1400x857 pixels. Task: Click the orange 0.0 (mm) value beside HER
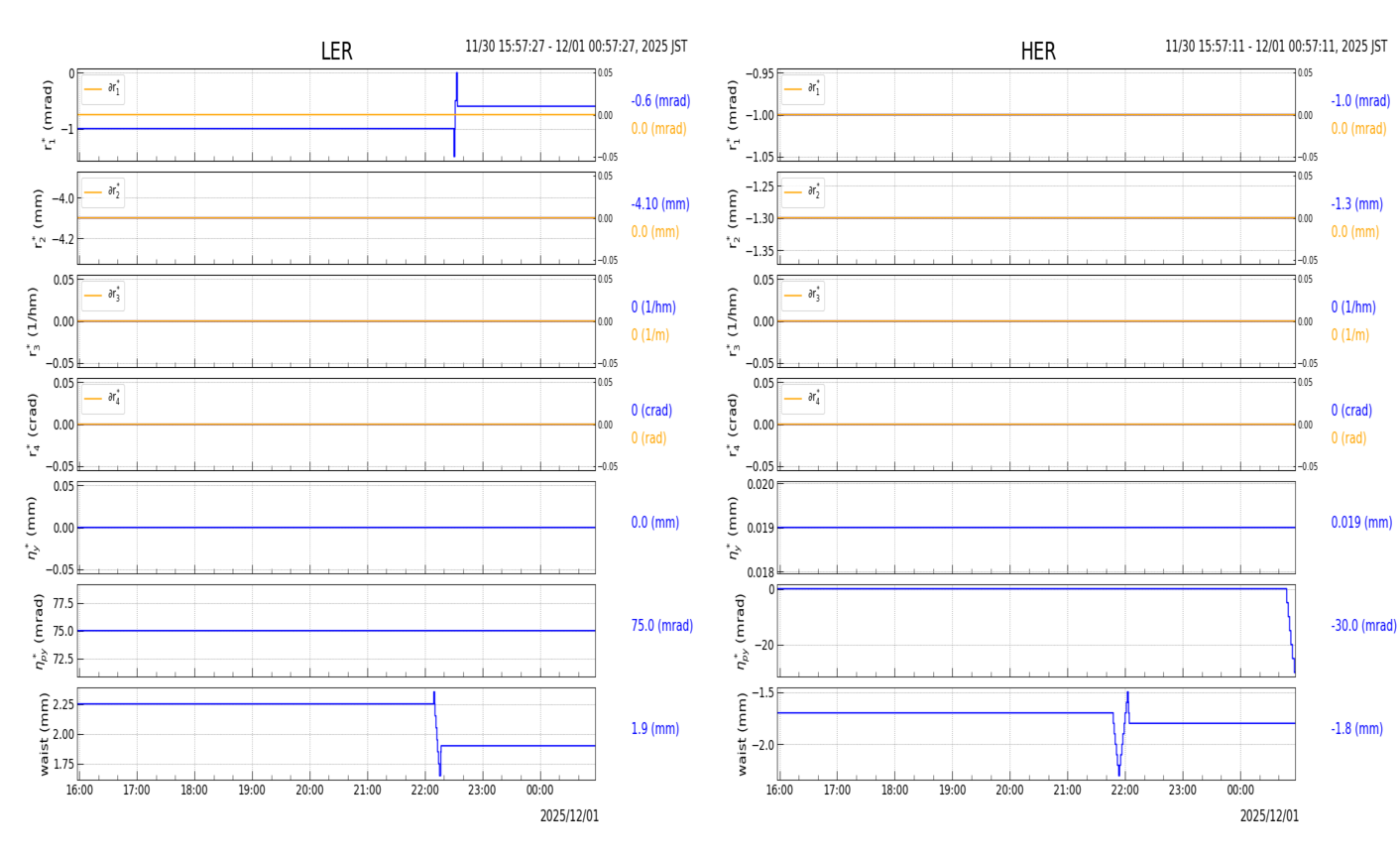coord(1355,232)
